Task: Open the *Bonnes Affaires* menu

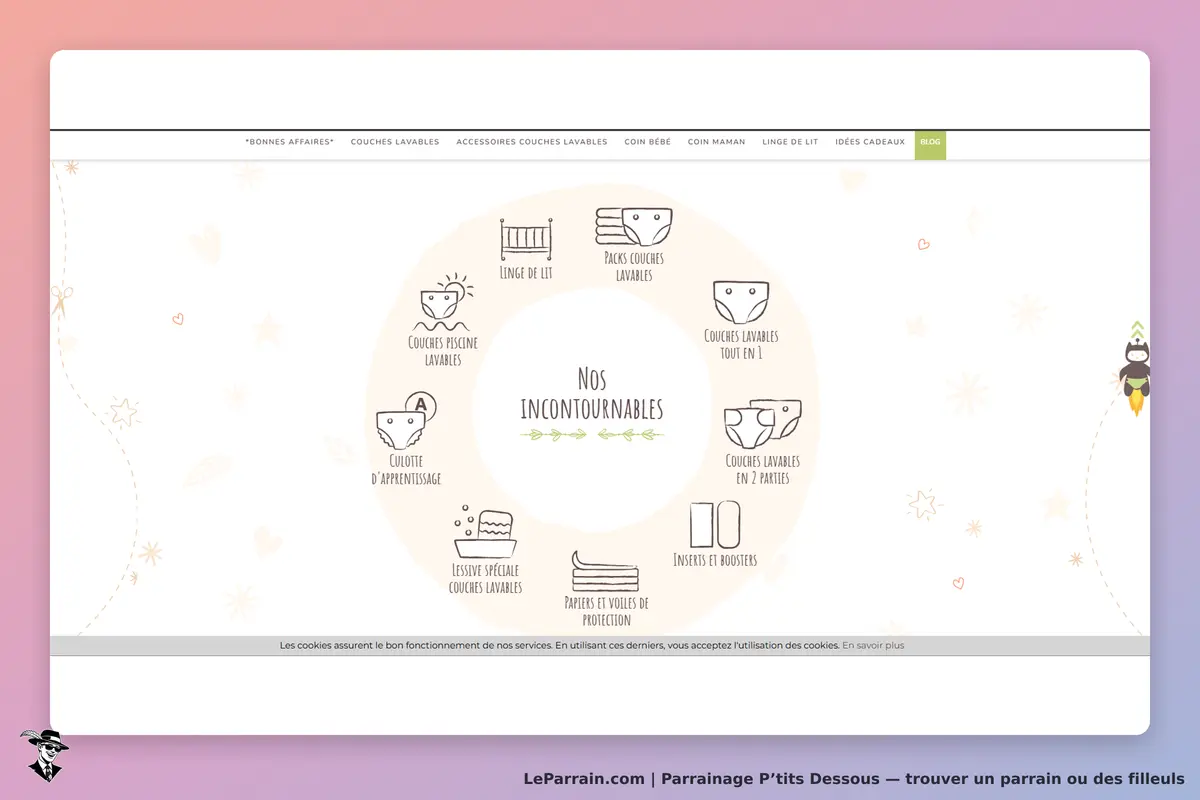Action: (x=290, y=142)
